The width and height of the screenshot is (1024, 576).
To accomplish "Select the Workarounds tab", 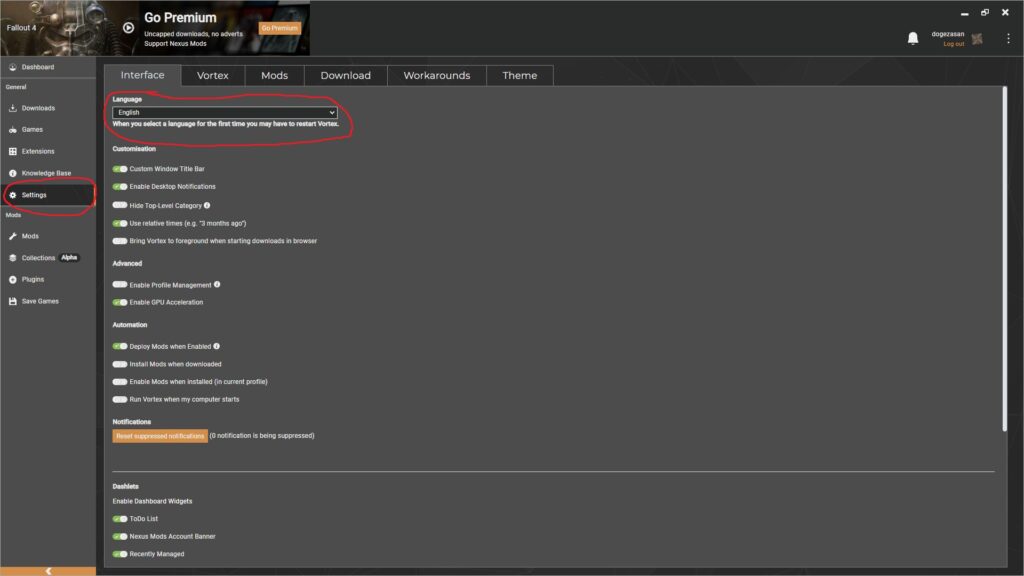I will coord(437,76).
